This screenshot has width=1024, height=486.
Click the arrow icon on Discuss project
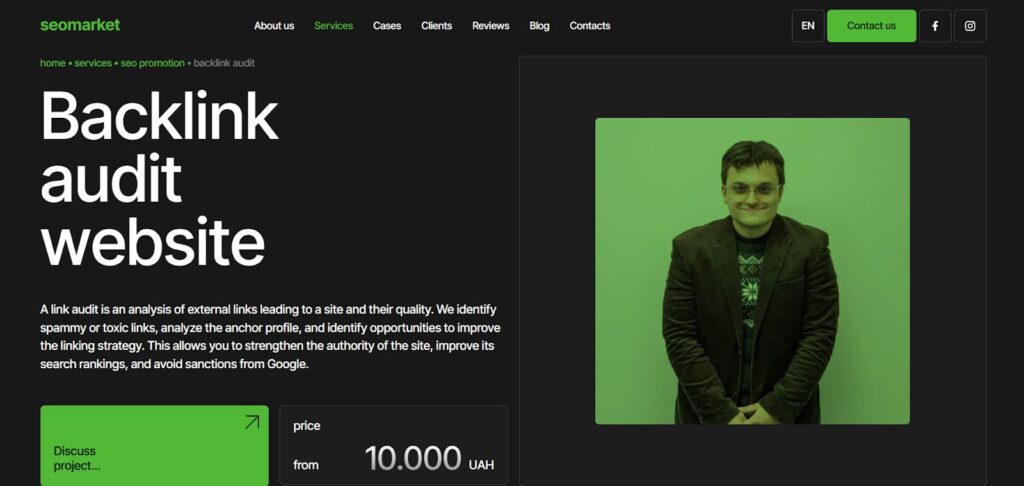coord(251,422)
